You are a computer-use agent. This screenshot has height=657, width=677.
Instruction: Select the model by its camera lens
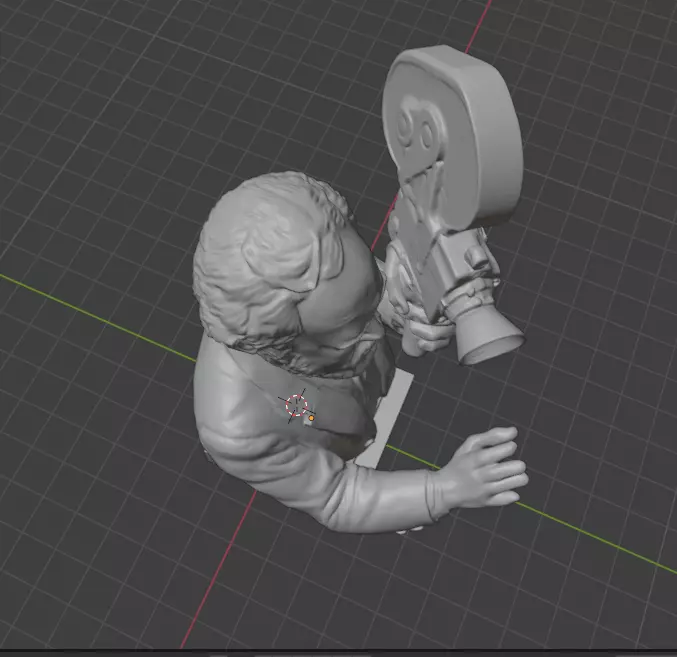pyautogui.click(x=490, y=337)
